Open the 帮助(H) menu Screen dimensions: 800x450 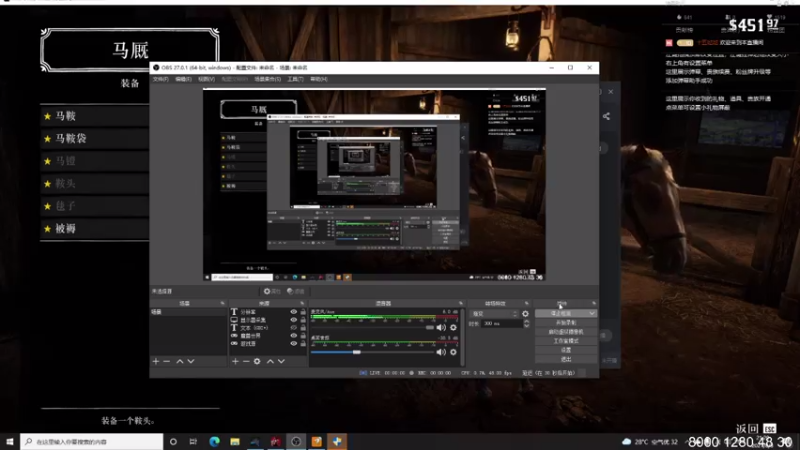[x=319, y=79]
